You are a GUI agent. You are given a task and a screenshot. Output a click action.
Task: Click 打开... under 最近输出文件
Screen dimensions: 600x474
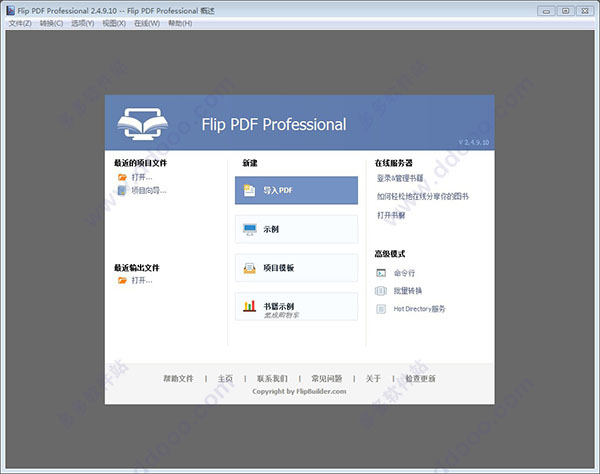(x=142, y=280)
